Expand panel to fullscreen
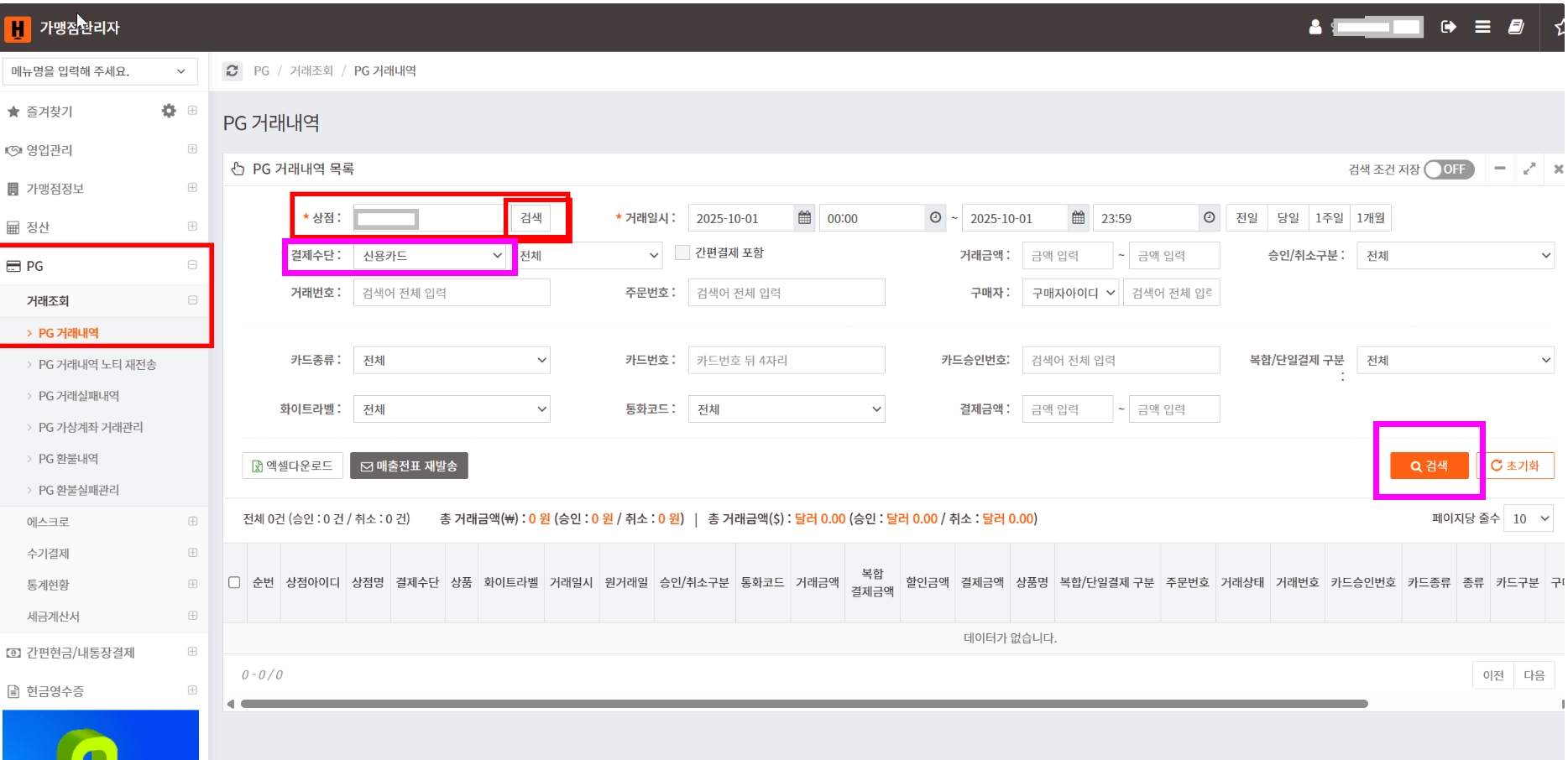 click(1529, 169)
